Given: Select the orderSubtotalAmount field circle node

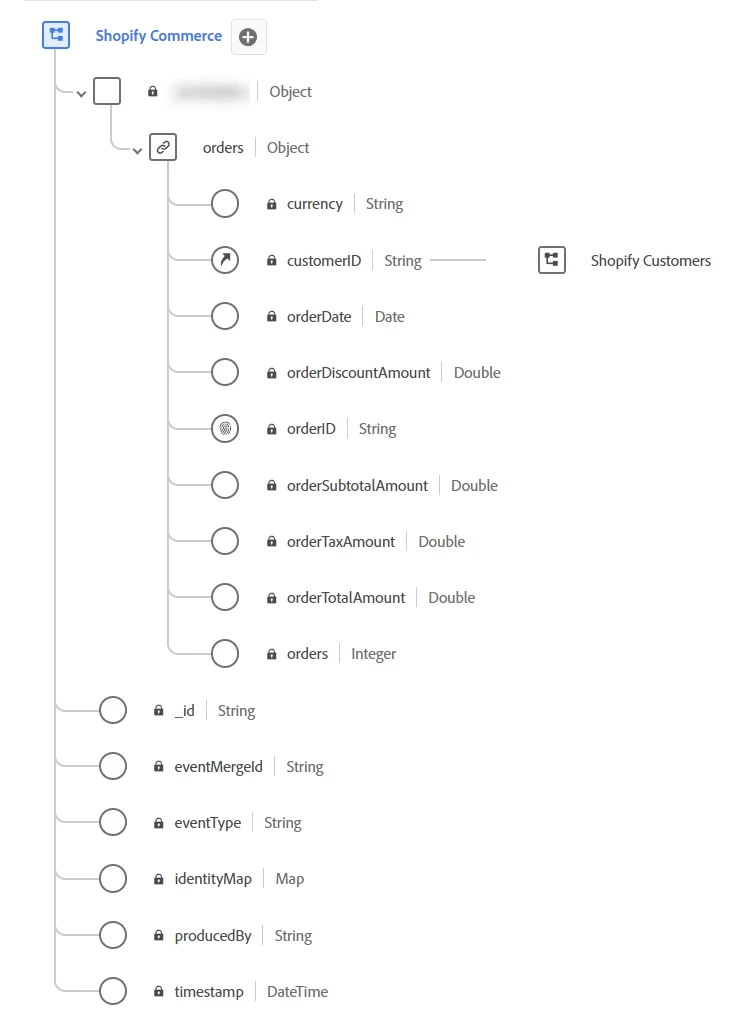Looking at the screenshot, I should pyautogui.click(x=225, y=485).
